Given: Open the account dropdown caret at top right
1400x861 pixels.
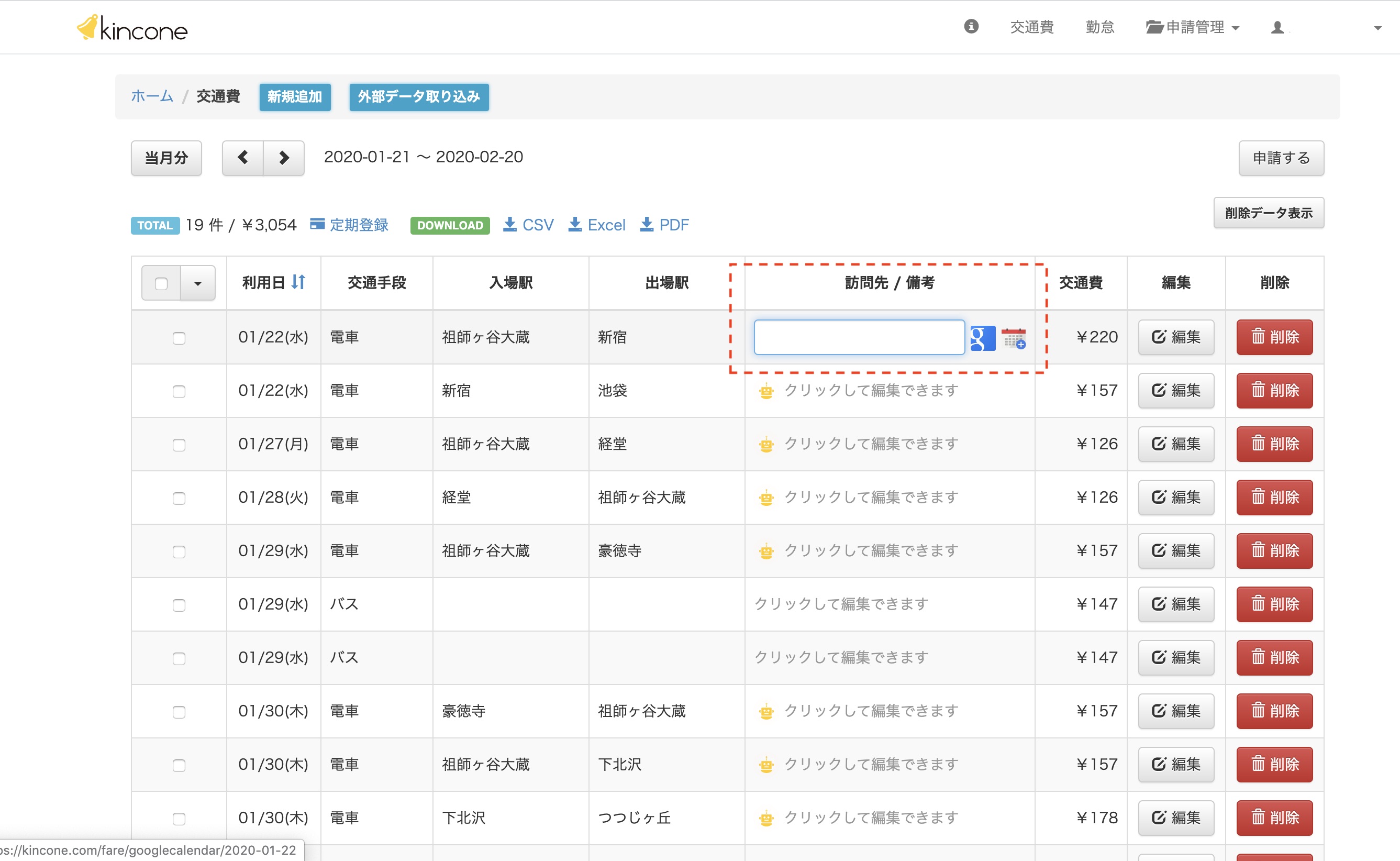Looking at the screenshot, I should (1377, 28).
